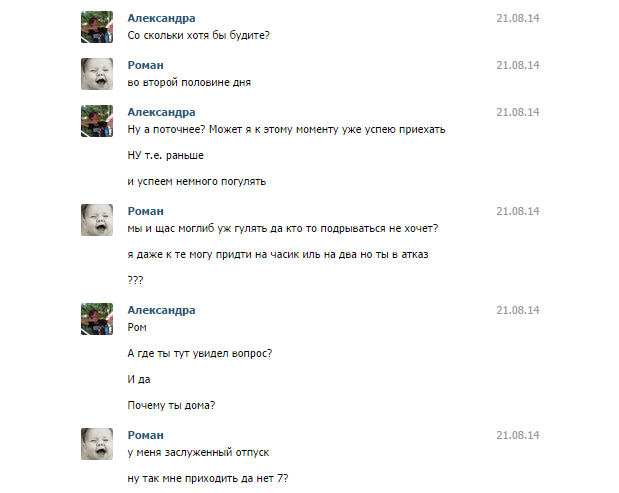Click Александра name above "Ну а поточнее?" message

point(162,112)
